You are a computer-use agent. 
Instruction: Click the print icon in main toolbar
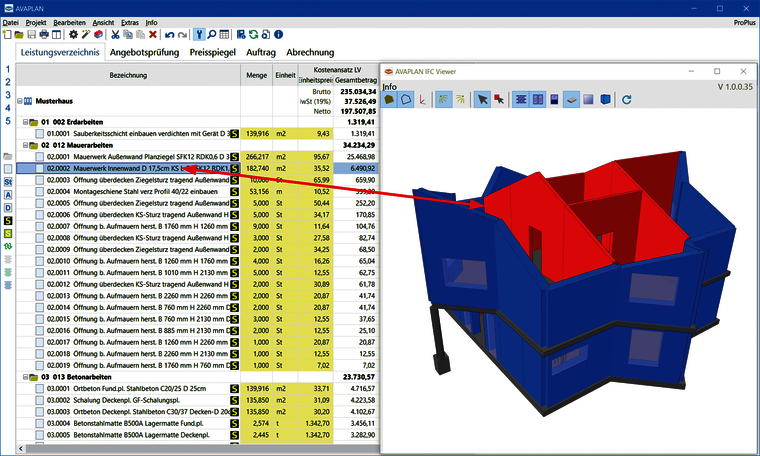pos(44,34)
